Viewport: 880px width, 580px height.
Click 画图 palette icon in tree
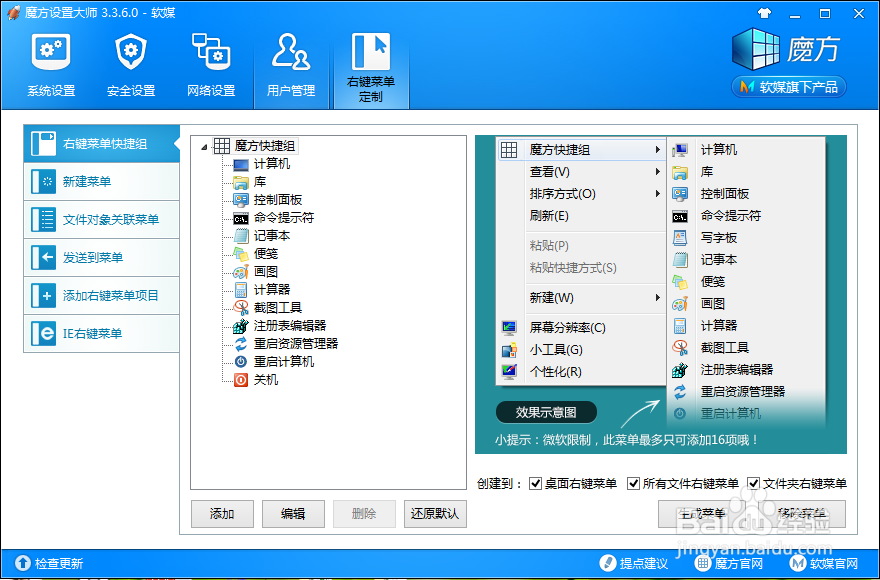pos(241,272)
